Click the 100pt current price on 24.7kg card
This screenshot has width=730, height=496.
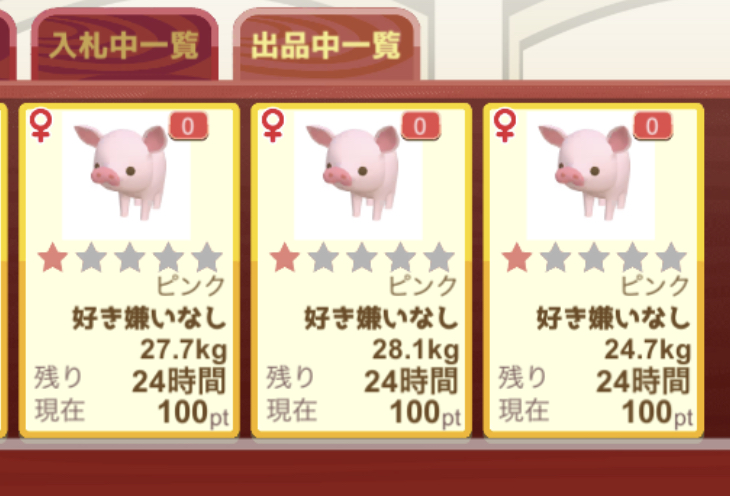coord(658,413)
